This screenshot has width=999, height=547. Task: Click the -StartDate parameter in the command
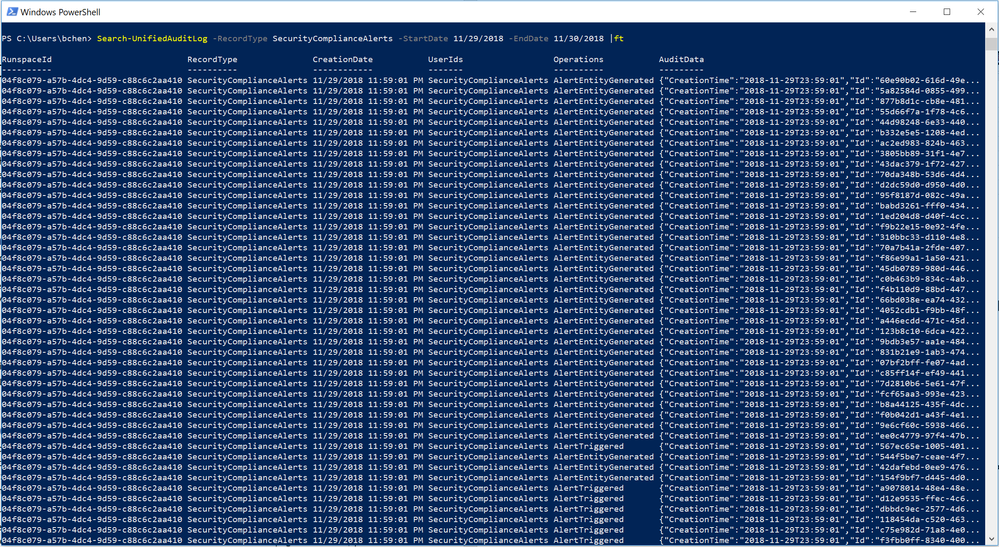point(423,39)
